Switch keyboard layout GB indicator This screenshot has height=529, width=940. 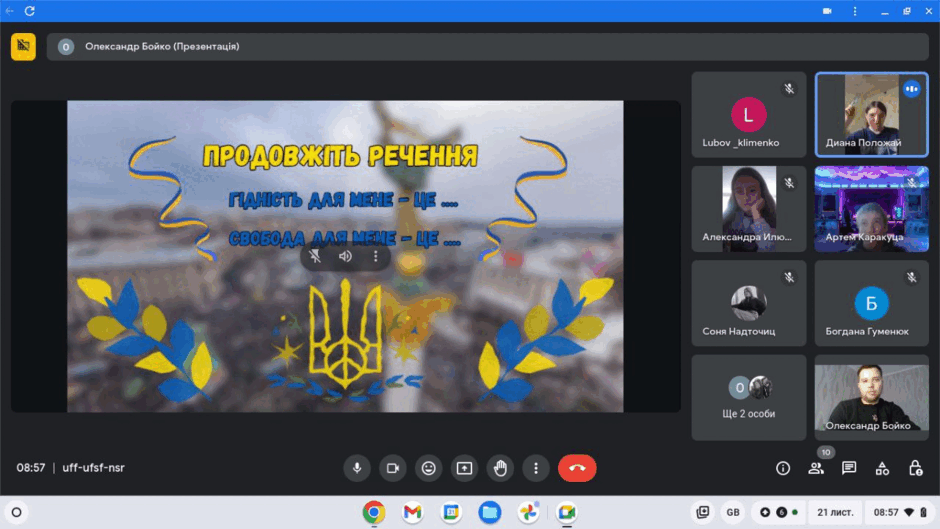[x=733, y=512]
